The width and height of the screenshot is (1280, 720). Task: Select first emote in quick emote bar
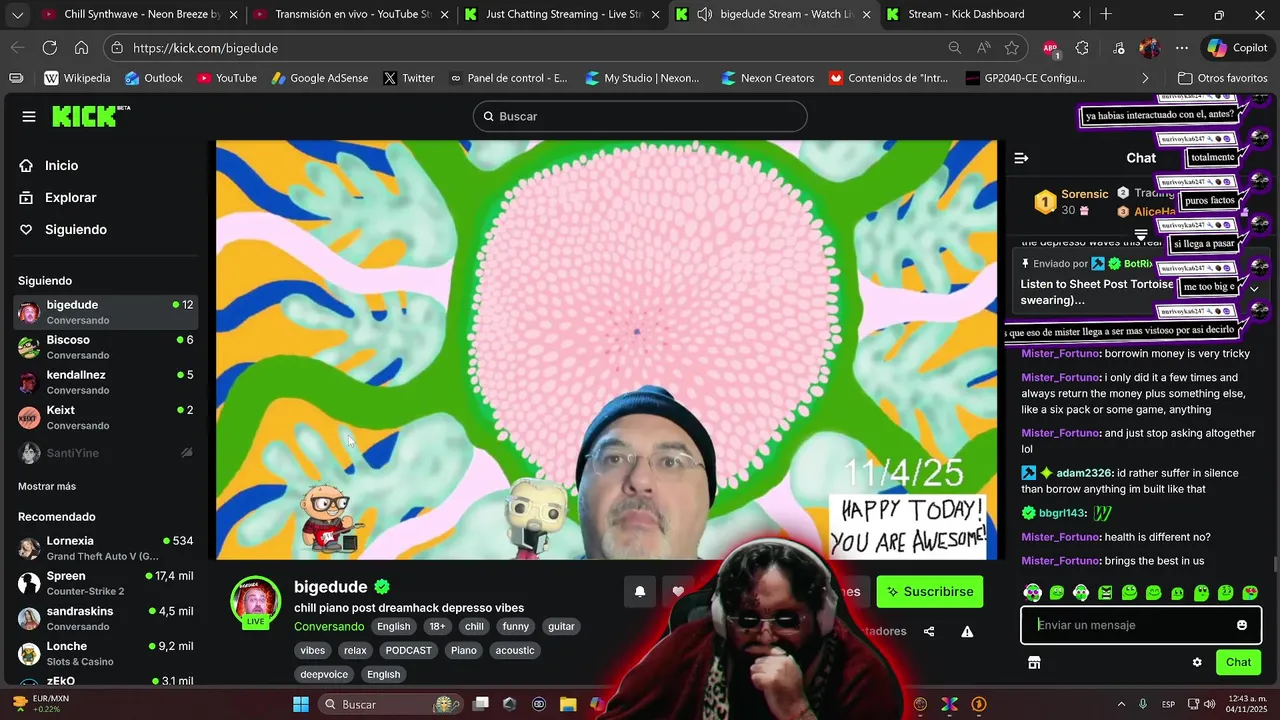pos(1033,592)
